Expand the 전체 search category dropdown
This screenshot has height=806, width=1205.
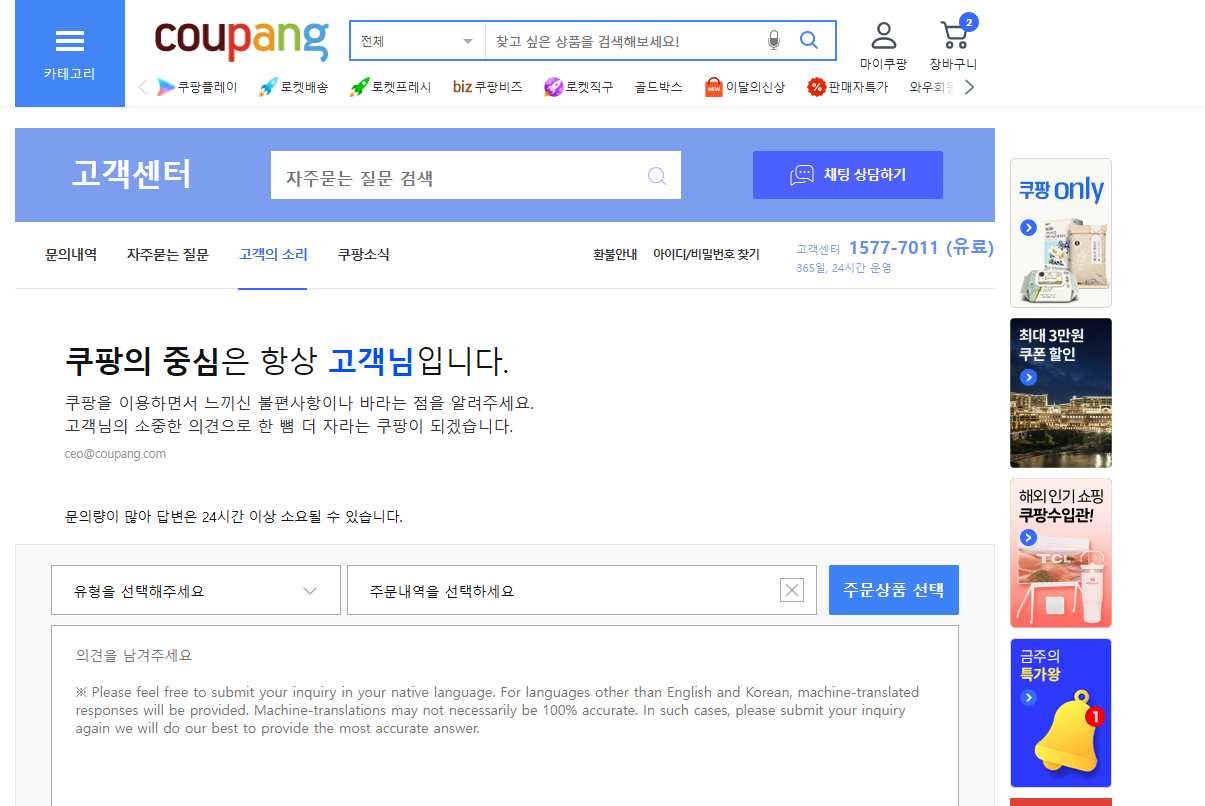418,41
